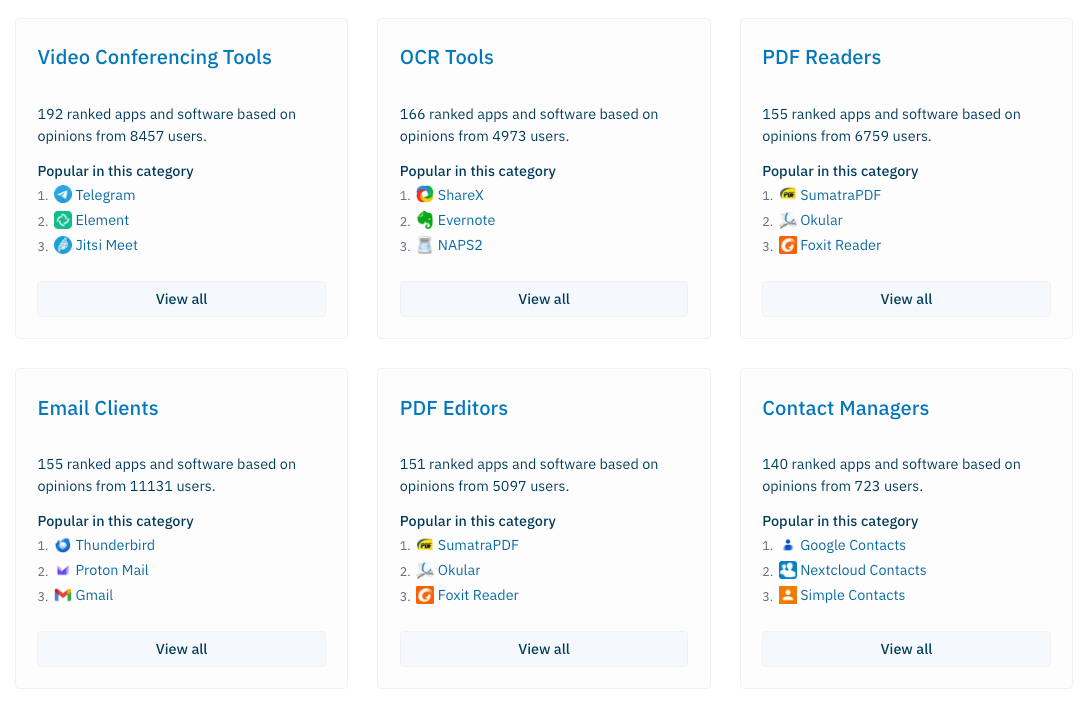The height and width of the screenshot is (709, 1089).
Task: Open Okular link under PDF Readers
Action: pyautogui.click(x=821, y=220)
